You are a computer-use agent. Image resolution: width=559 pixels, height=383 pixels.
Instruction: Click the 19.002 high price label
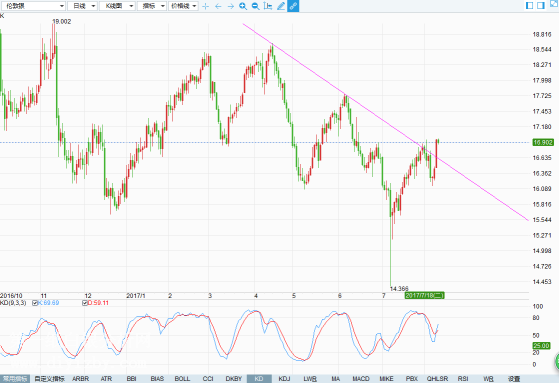62,21
